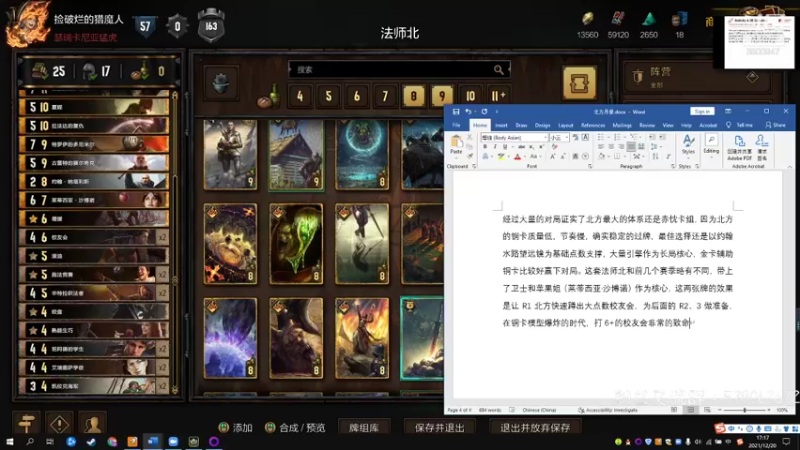Toggle Italic formatting in Word

(x=494, y=147)
